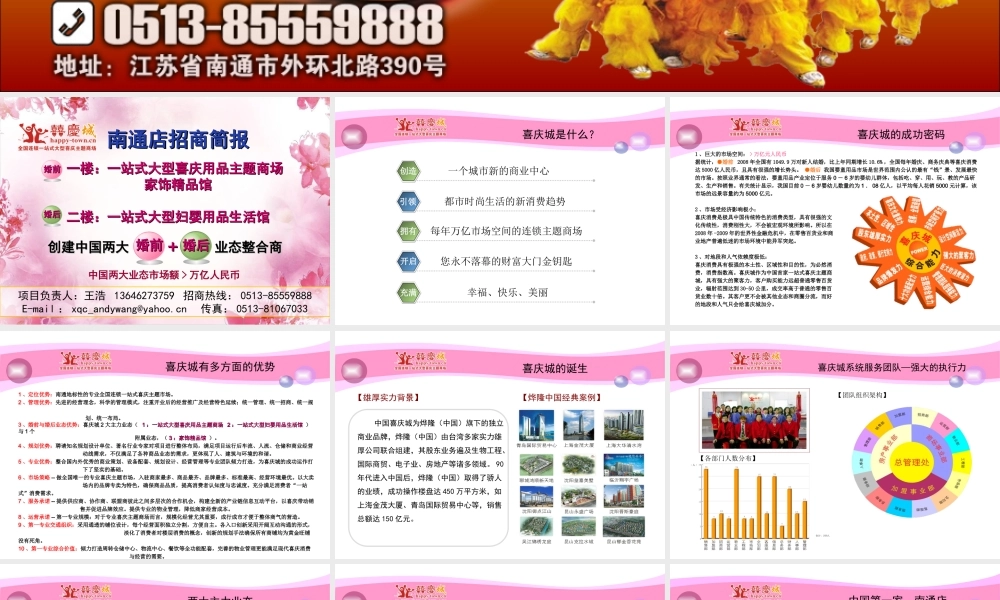Toggle the green 婚后 circle badge
Viewport: 1000px width, 600px height.
tap(51, 214)
